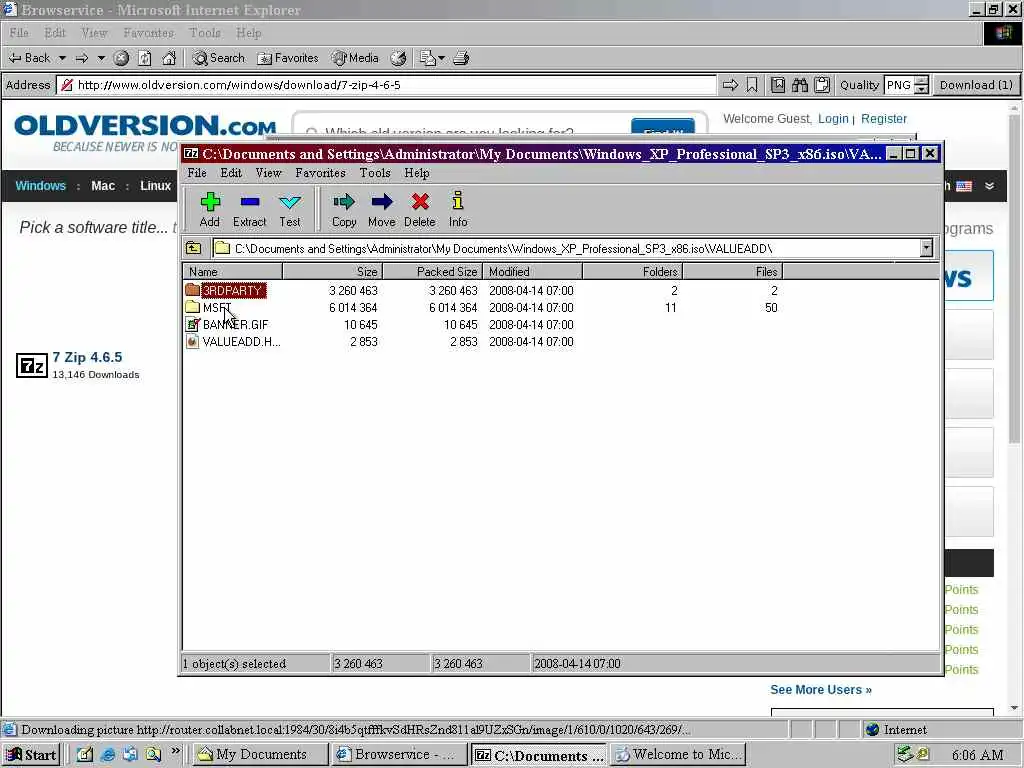Click the Add icon in 7-Zip toolbar
This screenshot has width=1024, height=768.
point(210,202)
